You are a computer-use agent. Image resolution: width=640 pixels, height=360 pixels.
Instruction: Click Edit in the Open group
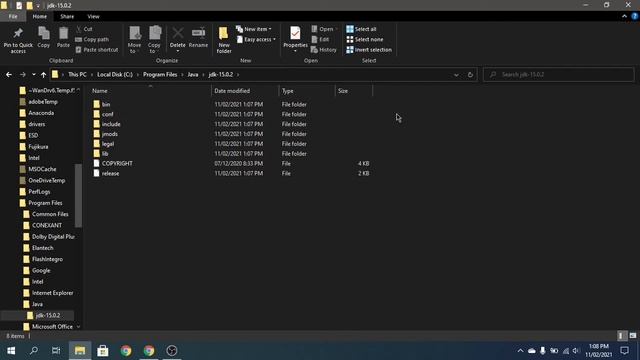coord(320,40)
